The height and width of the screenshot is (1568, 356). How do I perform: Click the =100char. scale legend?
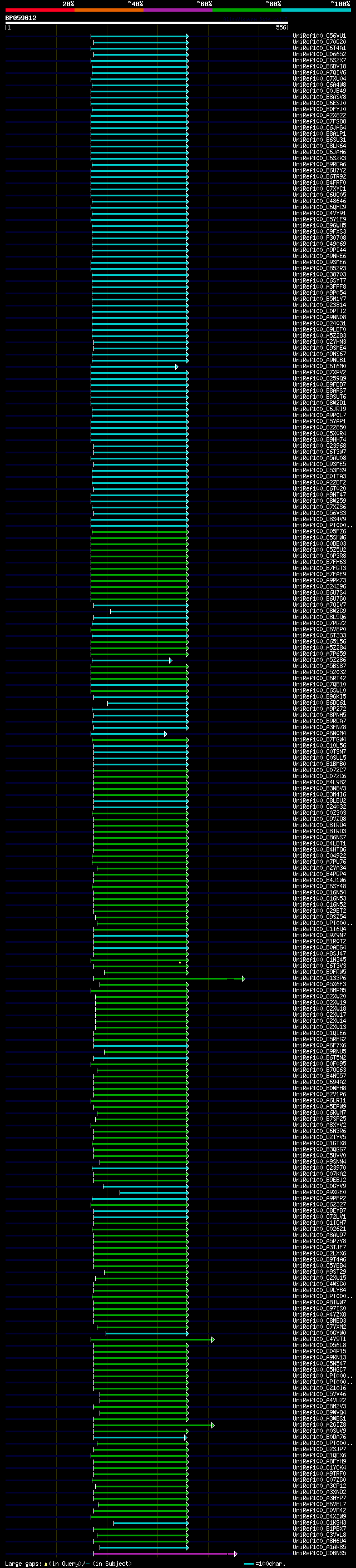pyautogui.click(x=264, y=1564)
